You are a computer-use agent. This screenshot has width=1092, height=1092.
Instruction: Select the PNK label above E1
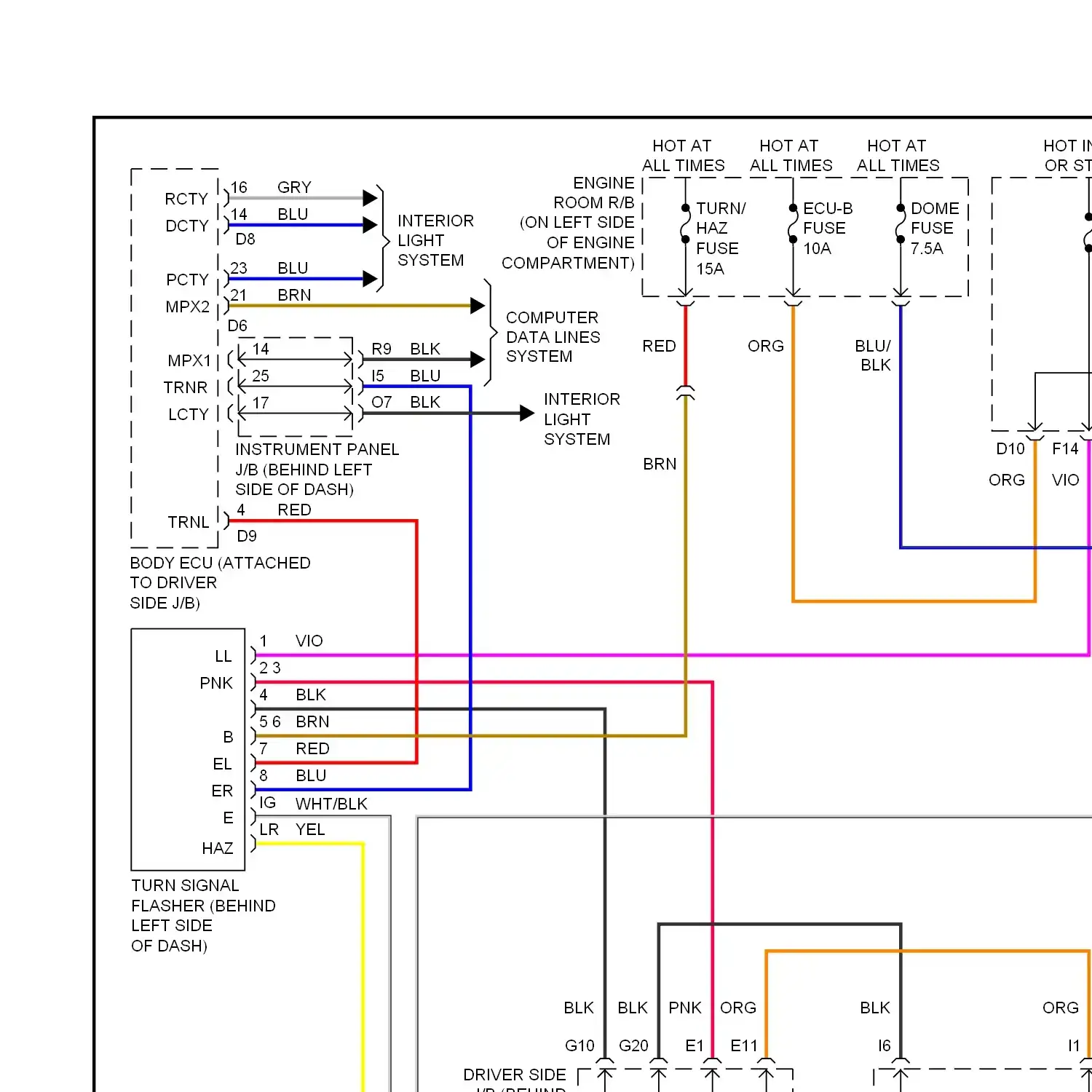click(685, 1008)
